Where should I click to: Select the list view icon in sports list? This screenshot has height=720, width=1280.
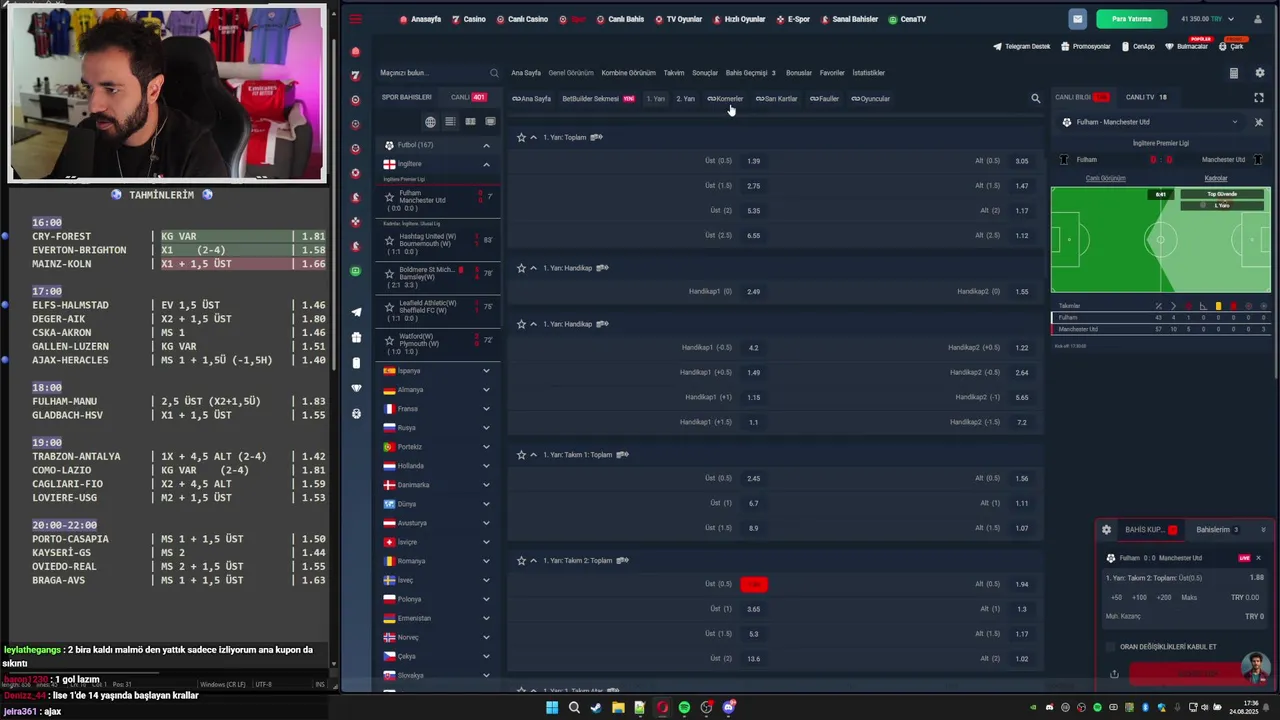[x=450, y=122]
